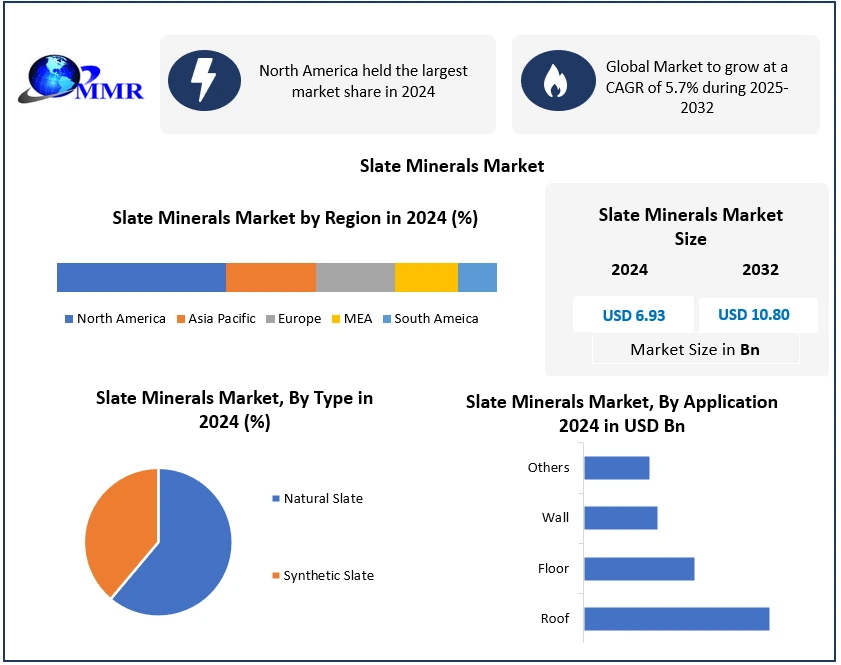Screen dimensions: 841x665
Task: Click the Synthetic Slate legend marker
Action: 275,576
